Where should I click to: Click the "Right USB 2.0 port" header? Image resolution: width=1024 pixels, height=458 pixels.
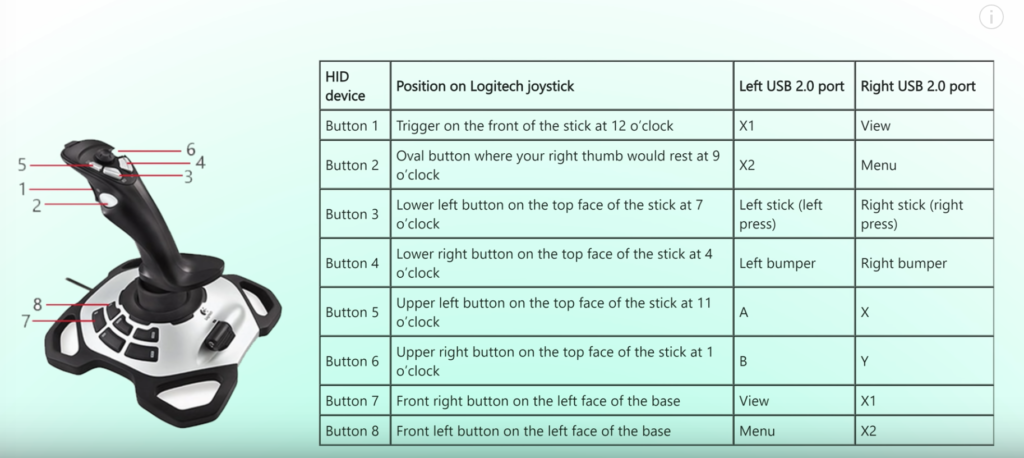[x=924, y=86]
